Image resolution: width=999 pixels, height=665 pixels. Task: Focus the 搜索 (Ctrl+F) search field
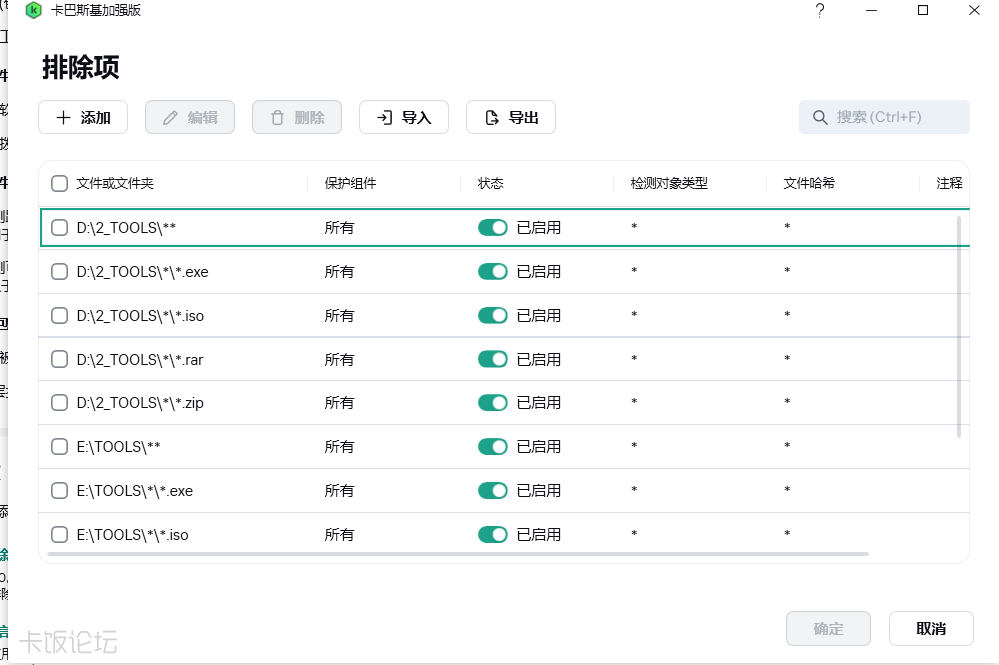[884, 117]
